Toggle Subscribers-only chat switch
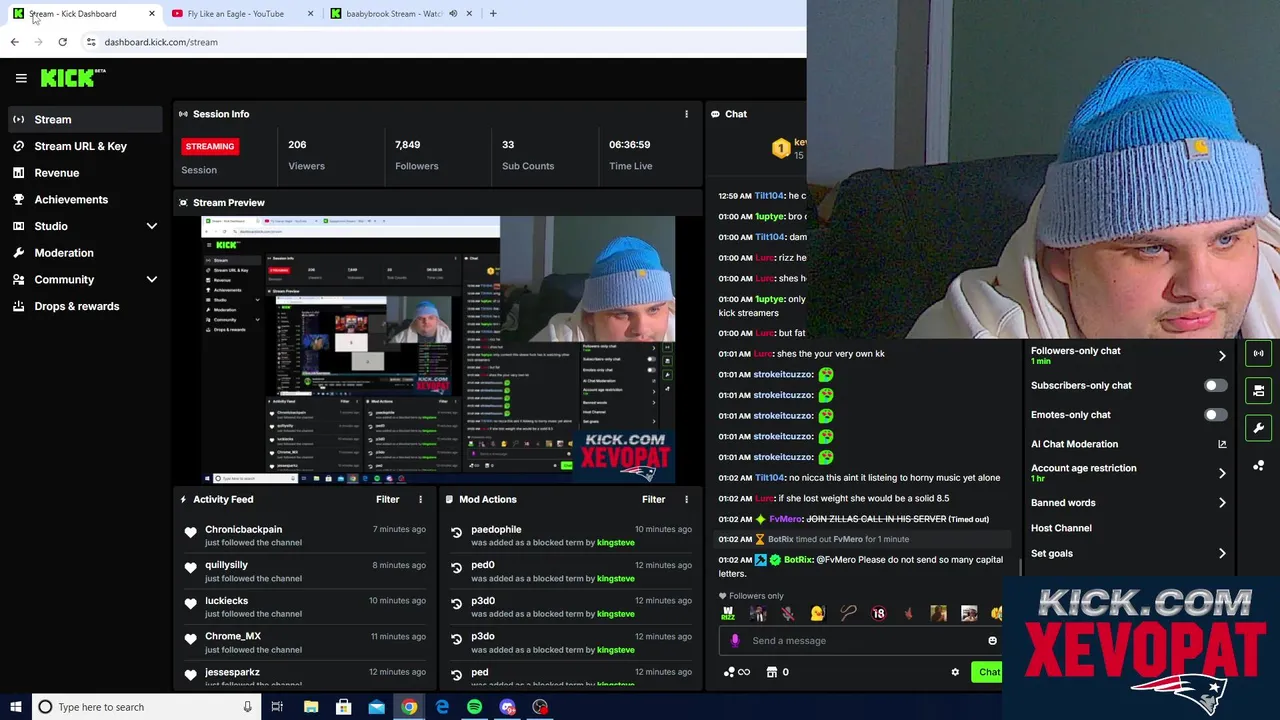 [1215, 385]
